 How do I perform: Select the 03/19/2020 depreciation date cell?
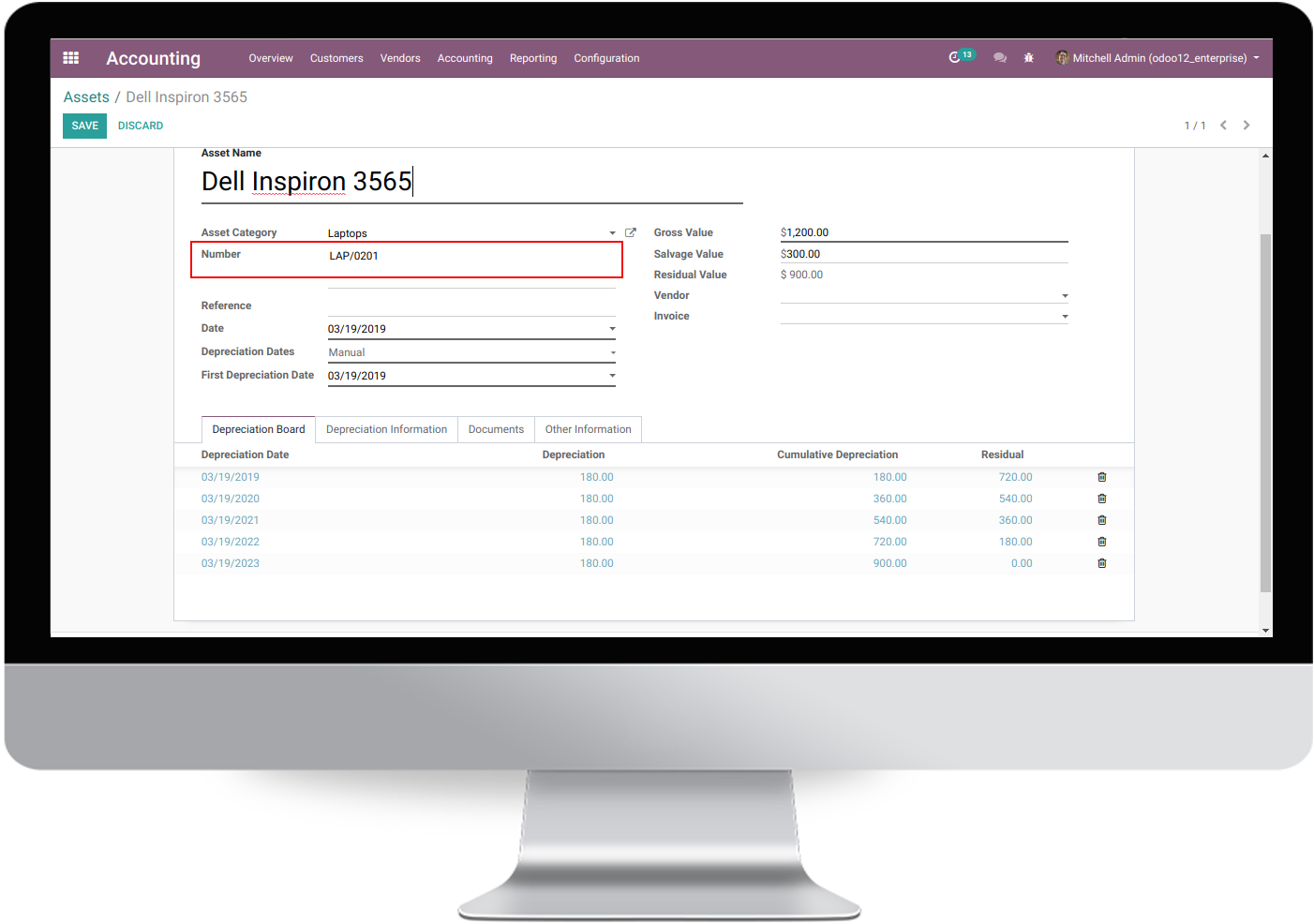(231, 499)
